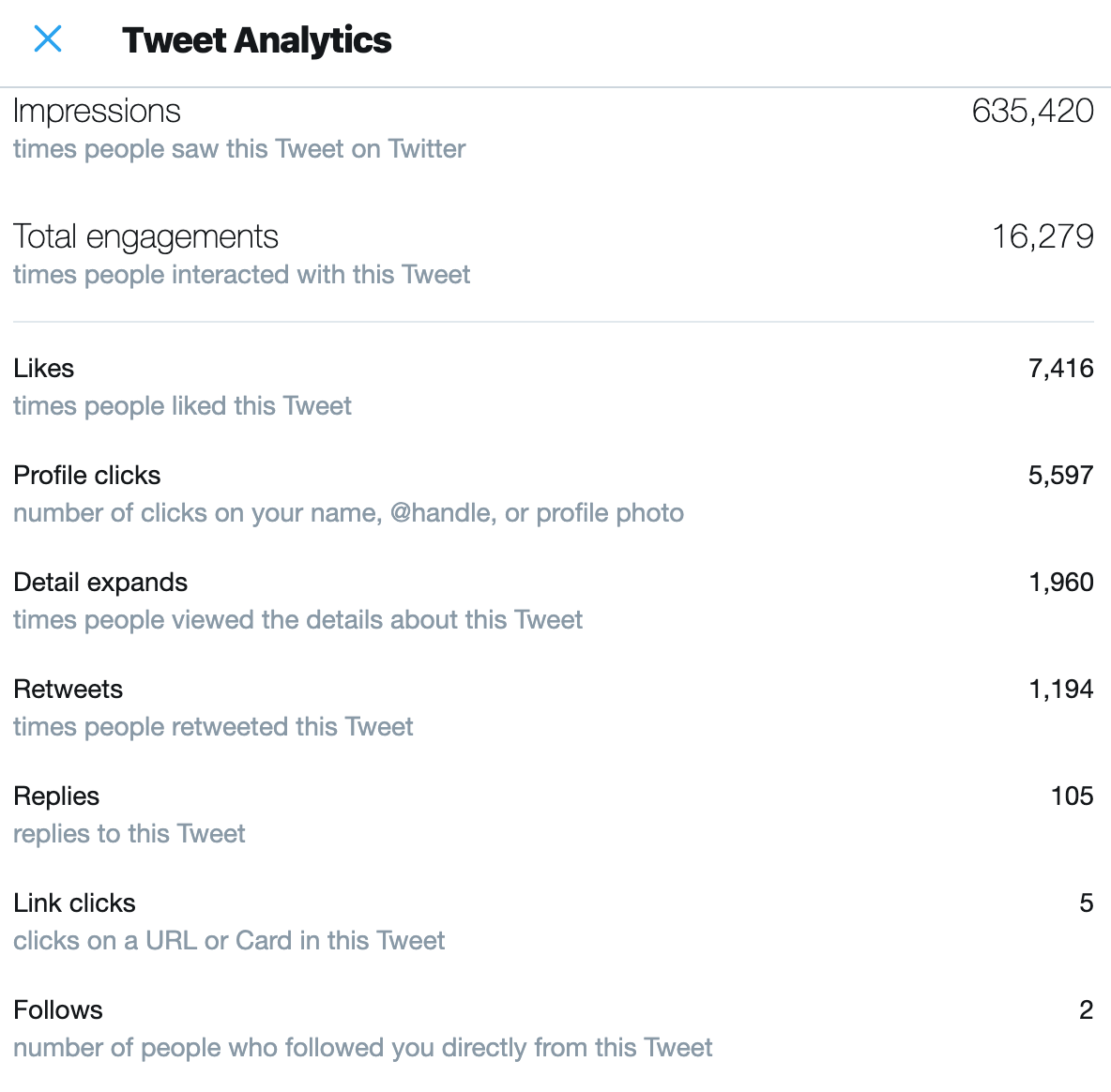Image resolution: width=1111 pixels, height=1092 pixels.
Task: Click the Total engagements label
Action: click(145, 236)
